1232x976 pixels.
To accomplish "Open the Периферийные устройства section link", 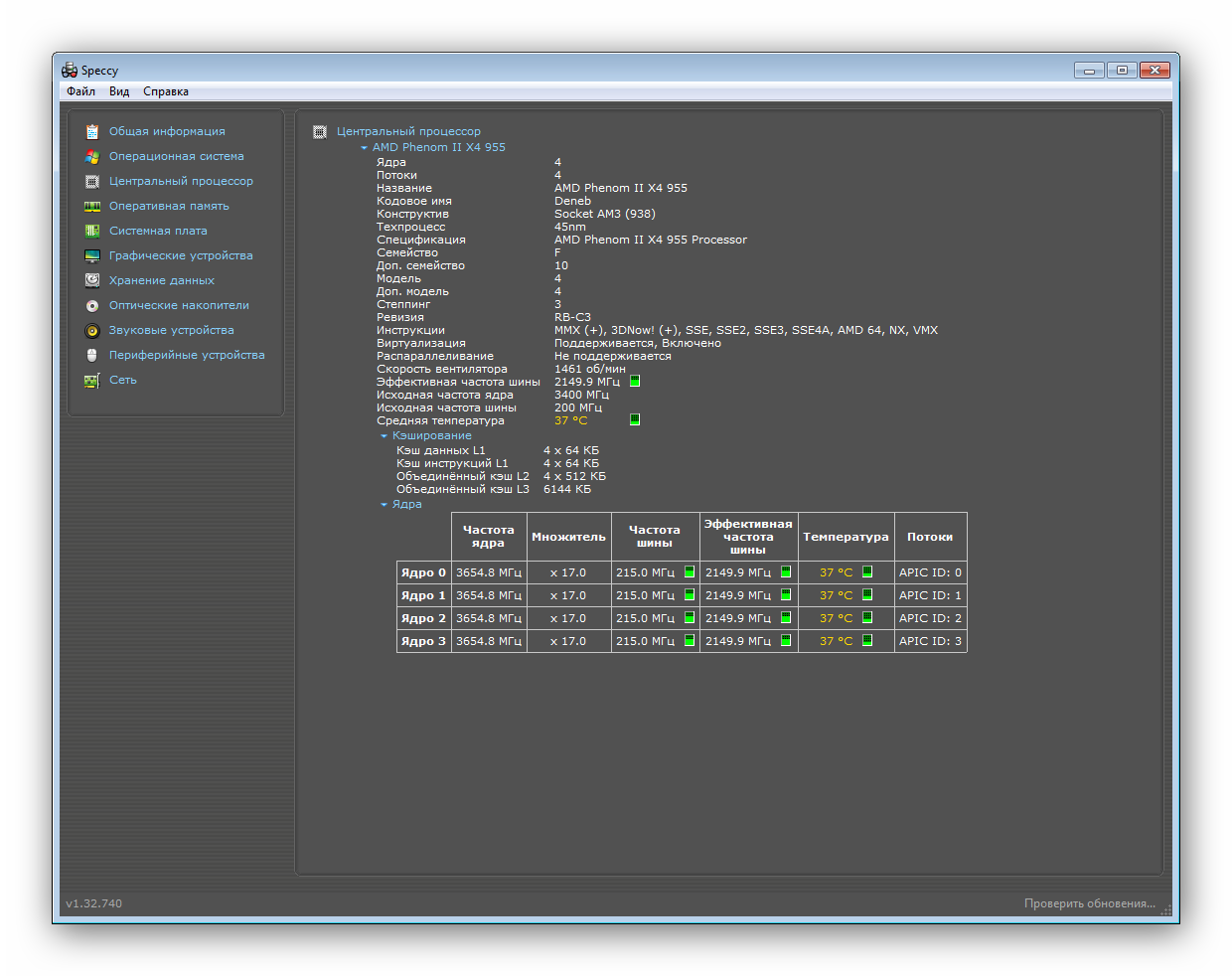I will [187, 355].
